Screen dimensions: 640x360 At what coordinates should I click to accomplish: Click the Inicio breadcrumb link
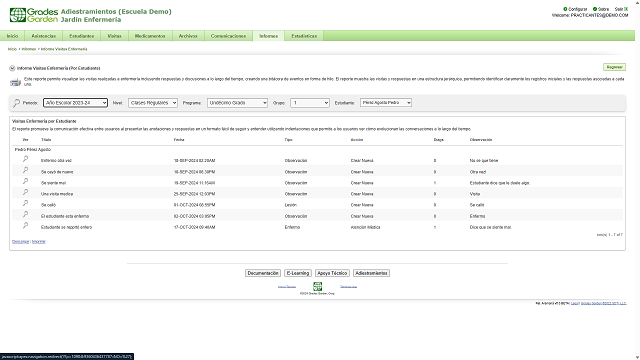tap(12, 49)
